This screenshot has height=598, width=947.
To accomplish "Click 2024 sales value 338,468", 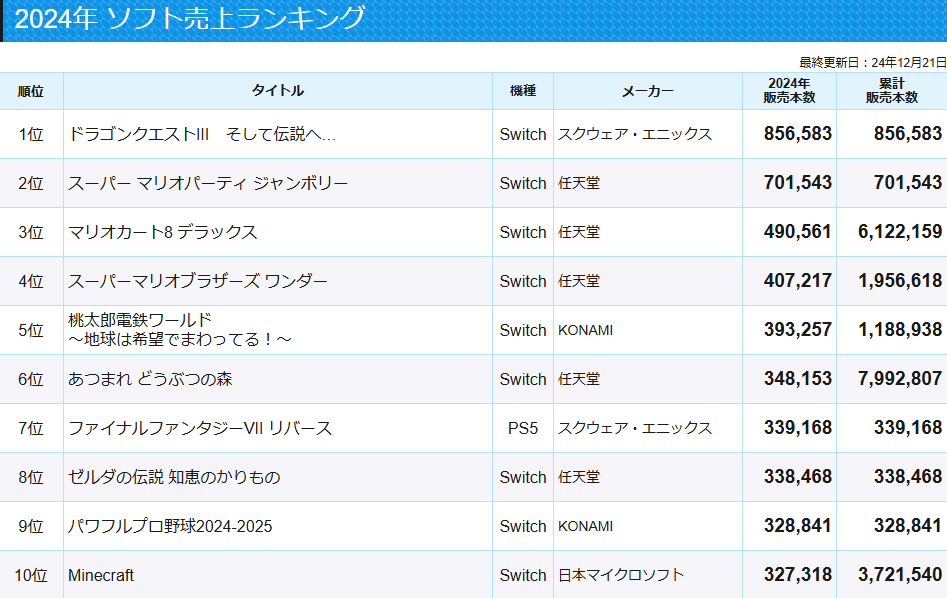I will click(798, 477).
